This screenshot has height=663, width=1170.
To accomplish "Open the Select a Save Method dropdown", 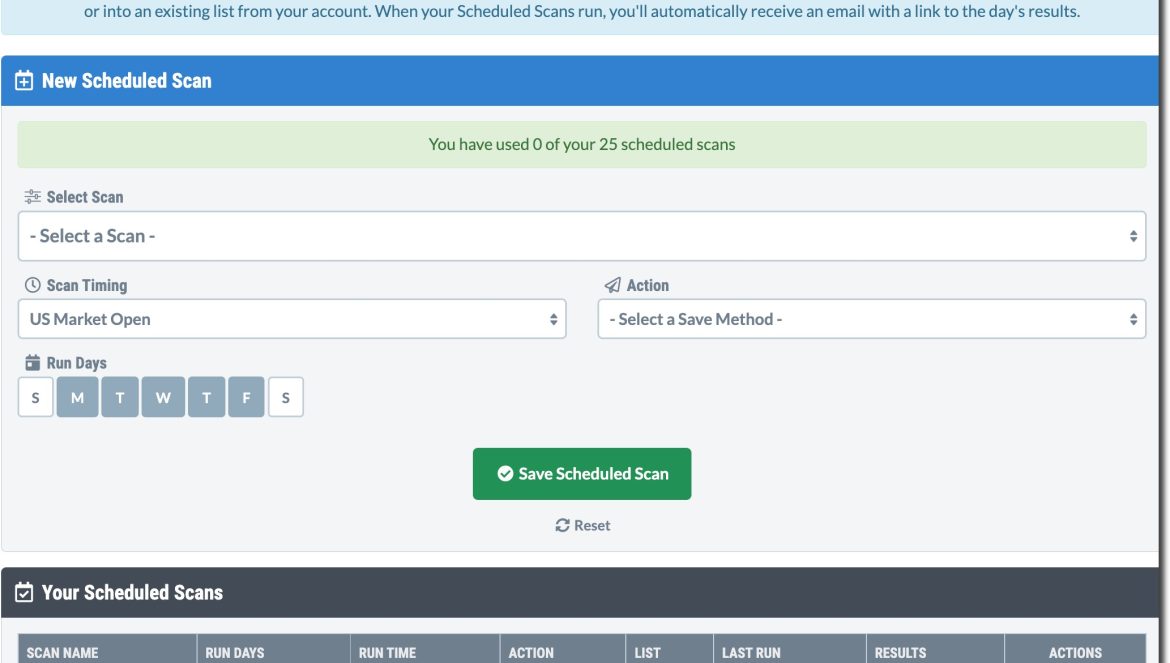I will pyautogui.click(x=872, y=319).
